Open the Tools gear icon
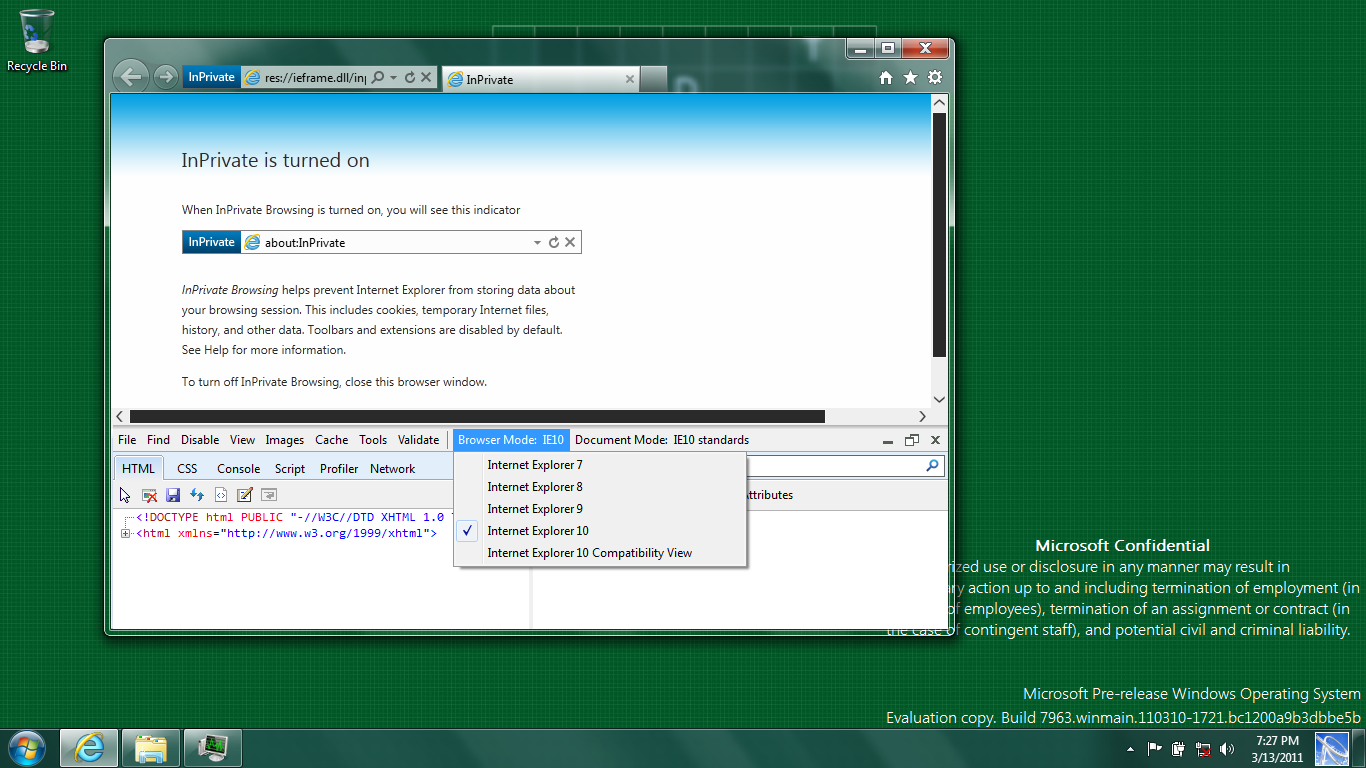 coord(935,77)
